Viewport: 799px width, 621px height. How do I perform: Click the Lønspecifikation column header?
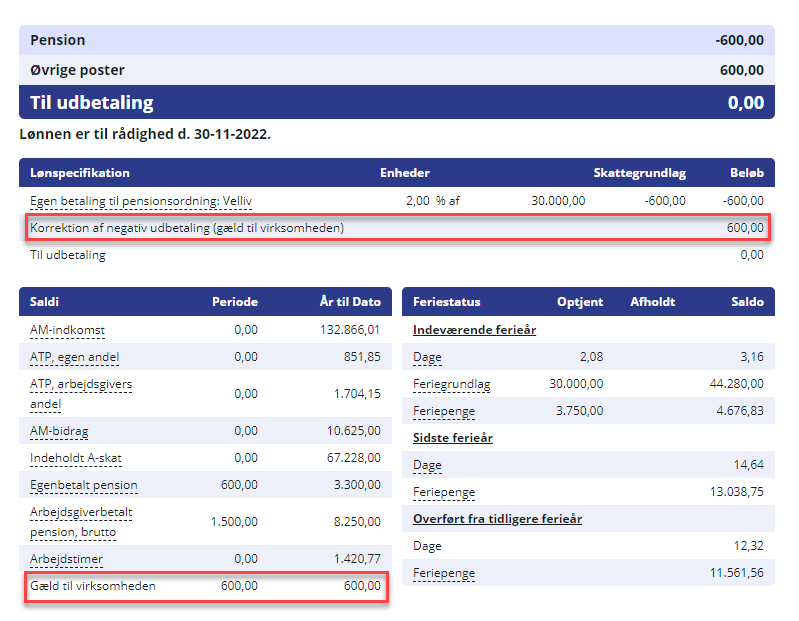pyautogui.click(x=79, y=173)
